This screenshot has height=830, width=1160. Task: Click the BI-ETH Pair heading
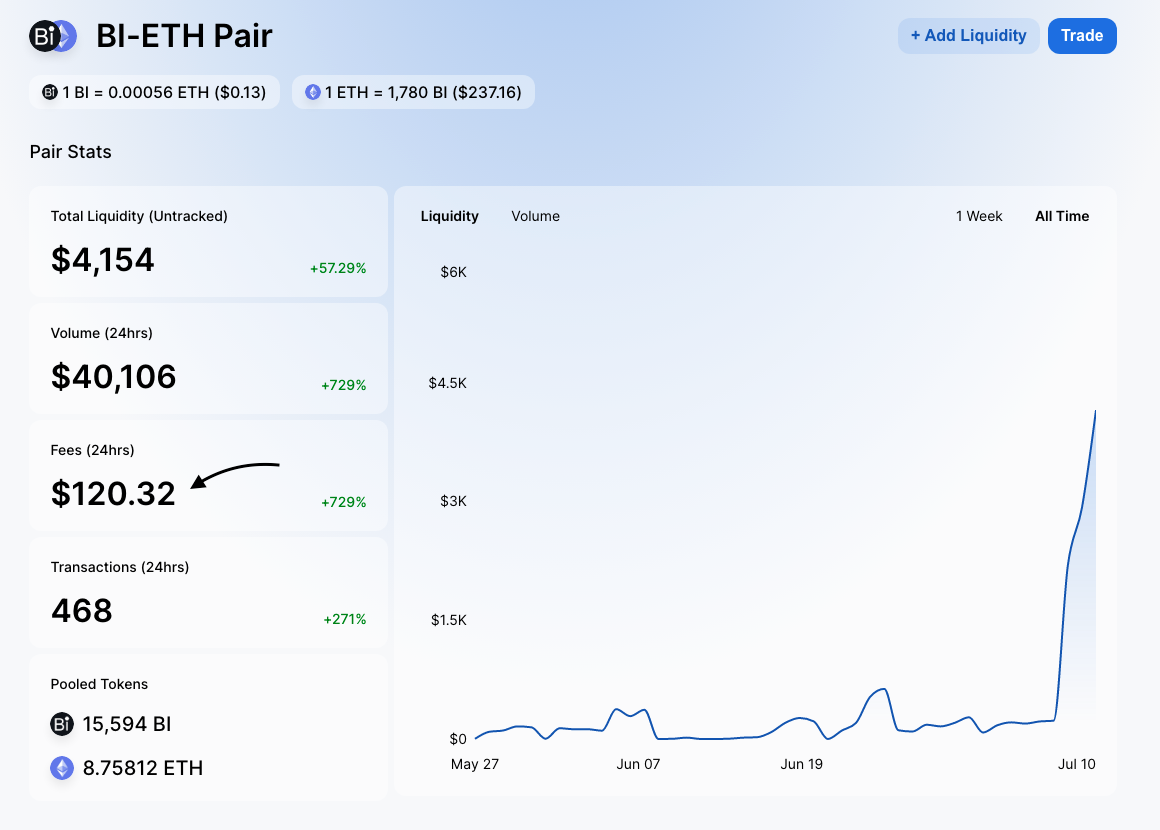184,36
